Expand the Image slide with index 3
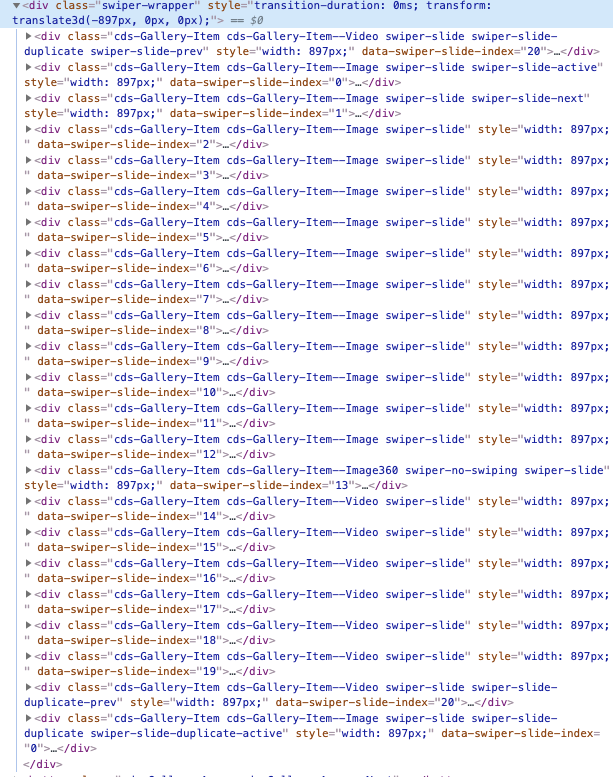This screenshot has height=777, width=613. coord(29,160)
